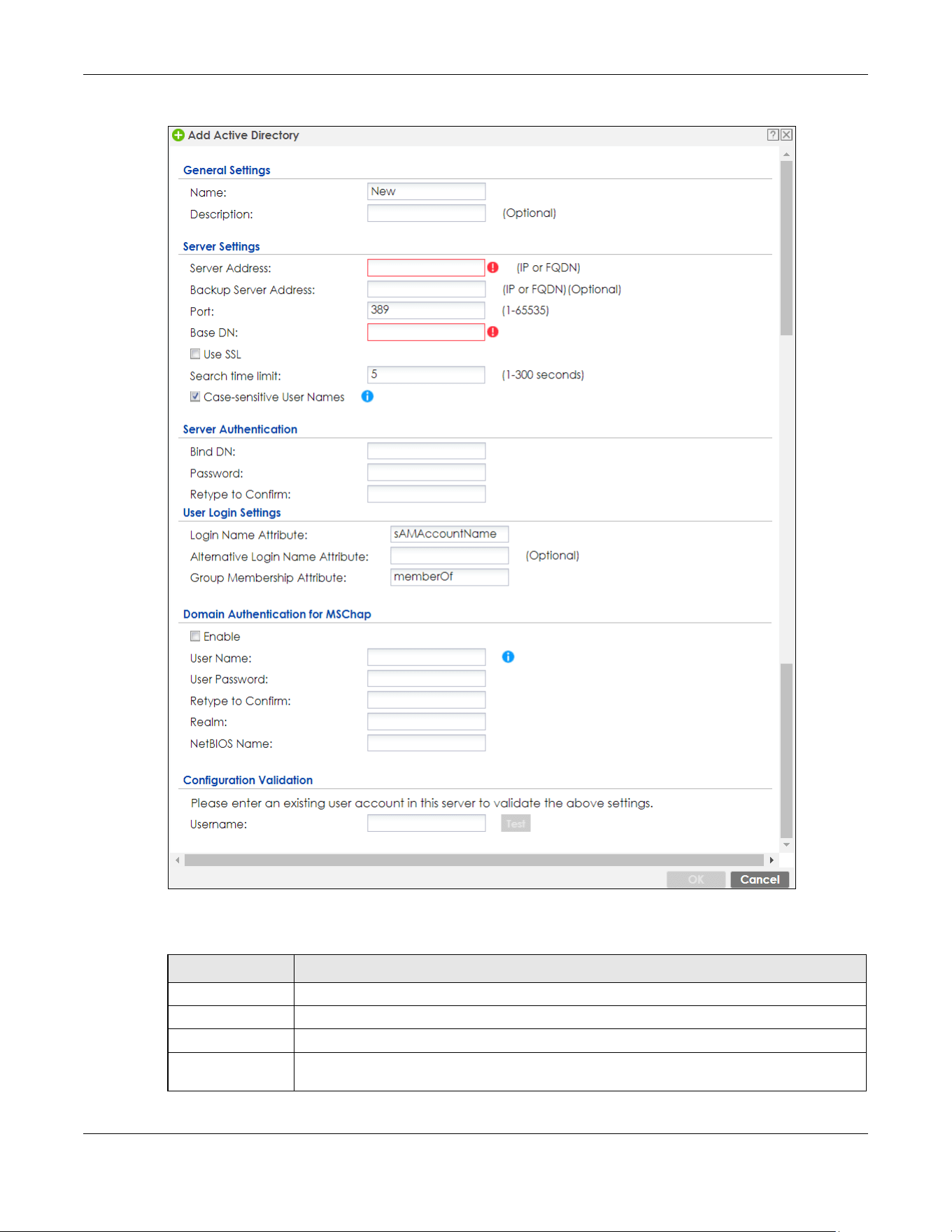Click the validation Username field
The image size is (952, 1232).
pyautogui.click(x=426, y=823)
